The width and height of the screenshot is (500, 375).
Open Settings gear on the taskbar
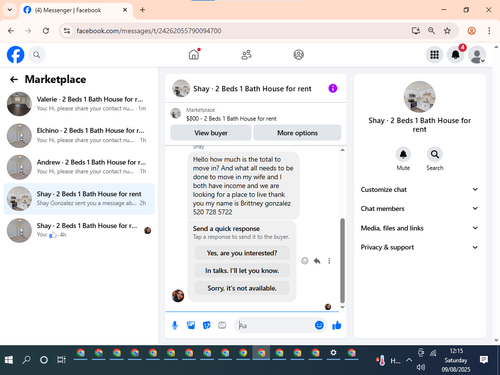(x=333, y=353)
